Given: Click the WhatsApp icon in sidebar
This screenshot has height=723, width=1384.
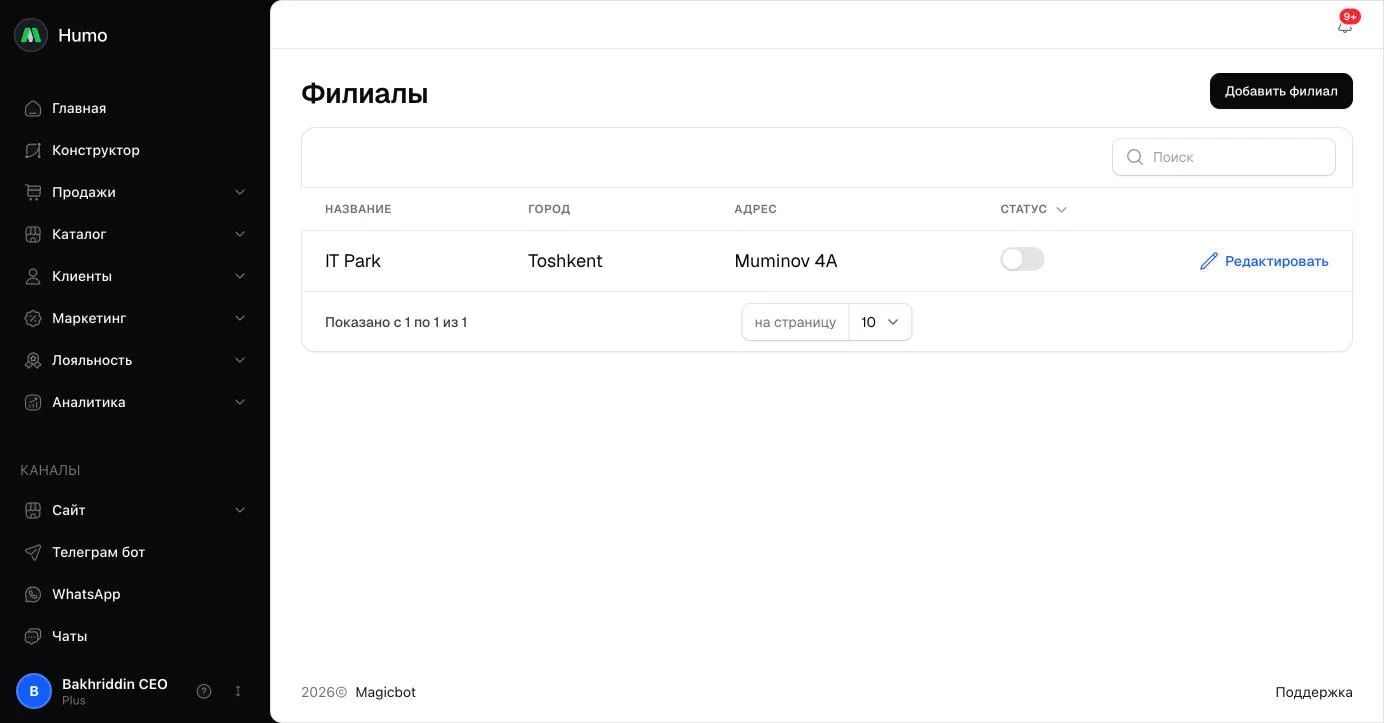Looking at the screenshot, I should tap(33, 594).
